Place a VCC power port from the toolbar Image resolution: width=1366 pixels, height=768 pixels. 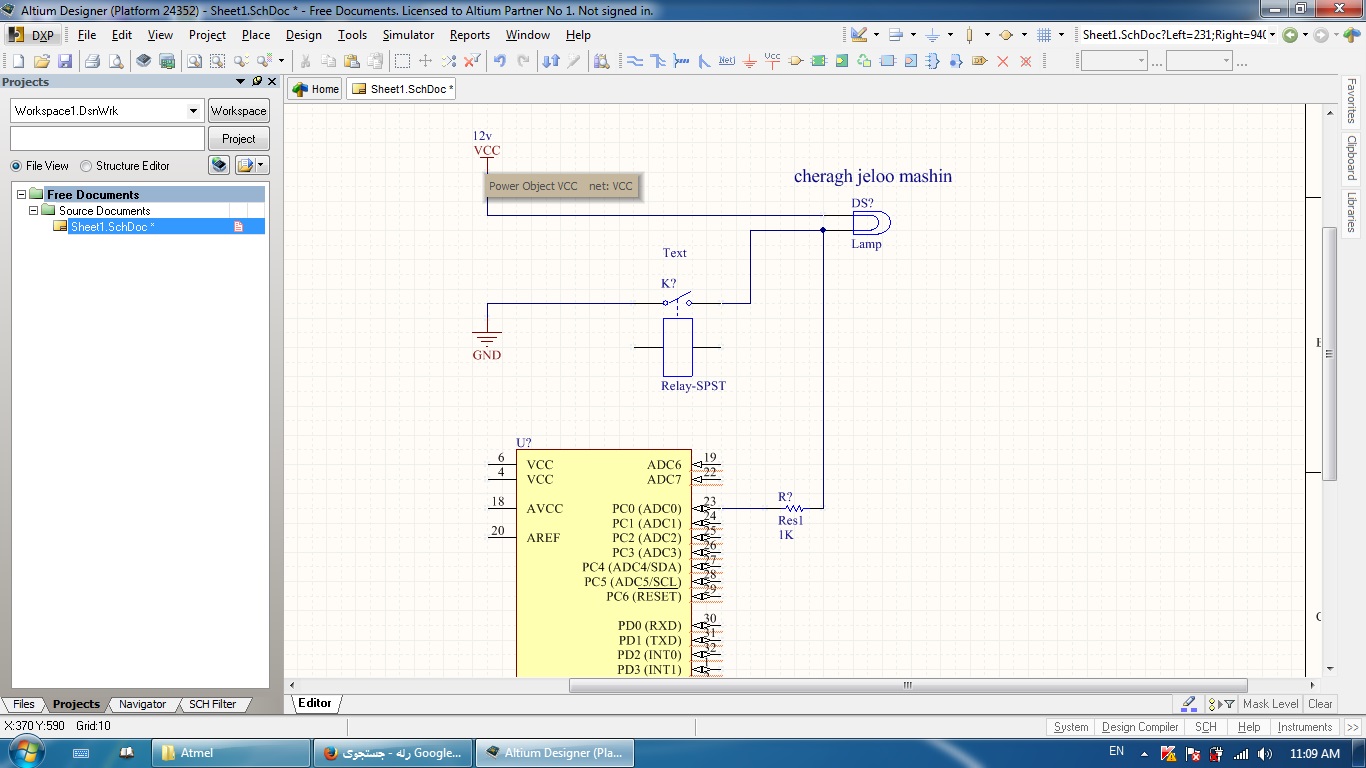772,61
